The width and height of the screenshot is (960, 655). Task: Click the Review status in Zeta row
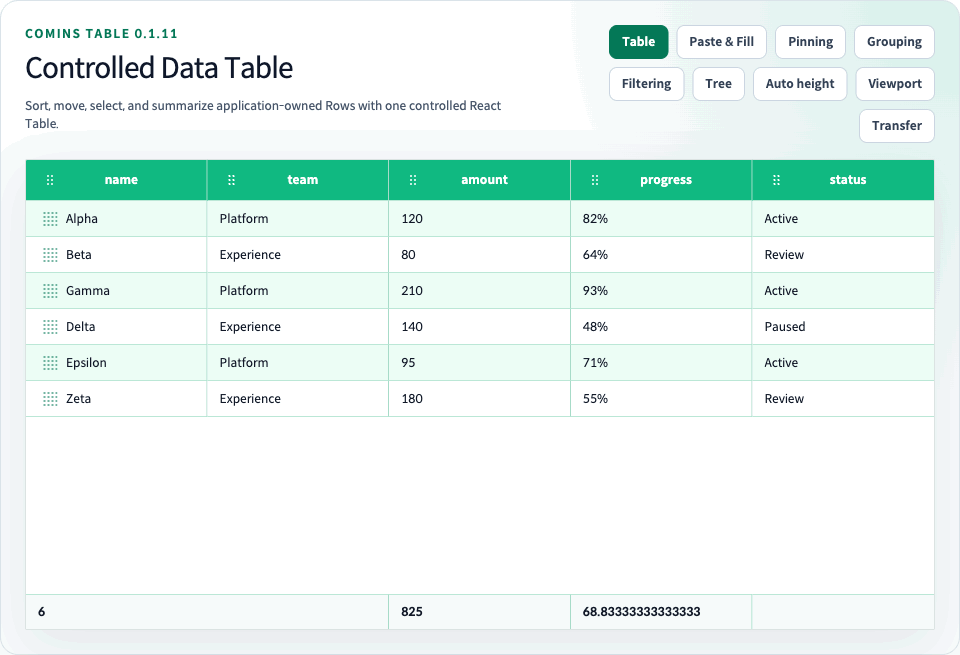(x=843, y=399)
